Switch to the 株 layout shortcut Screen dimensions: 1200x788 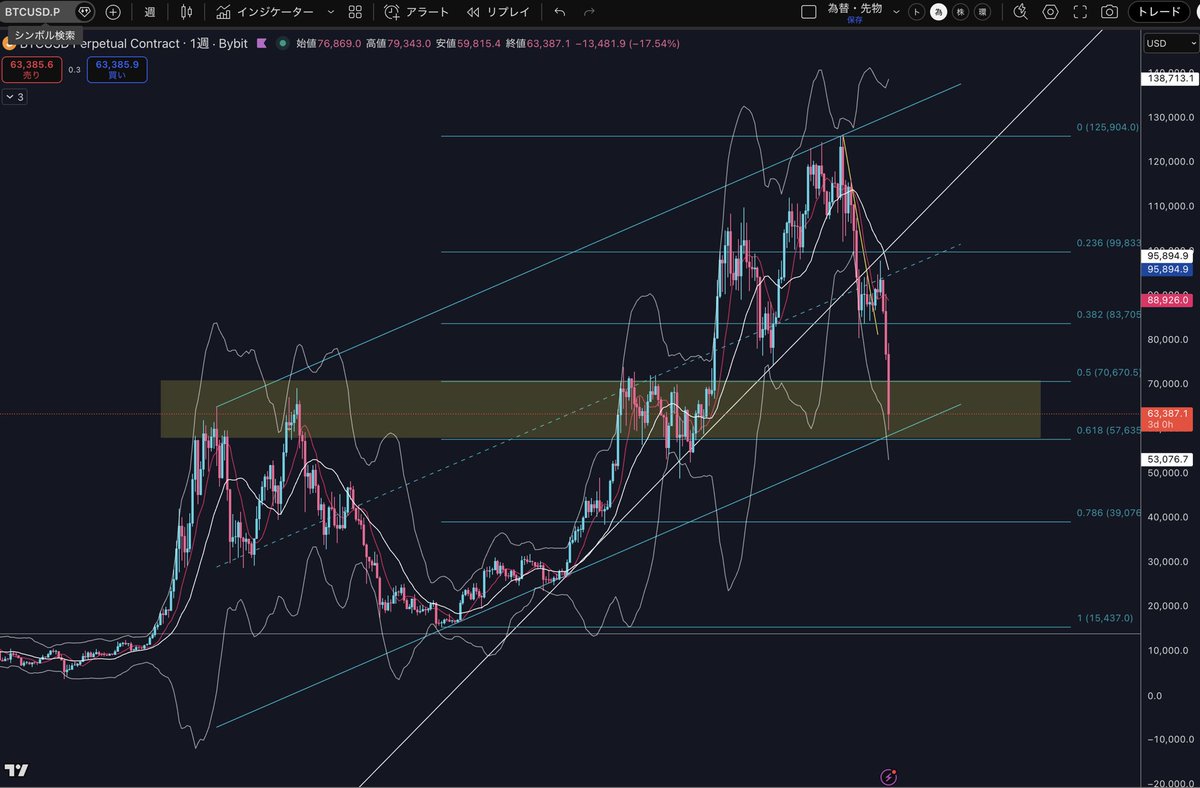pos(960,12)
